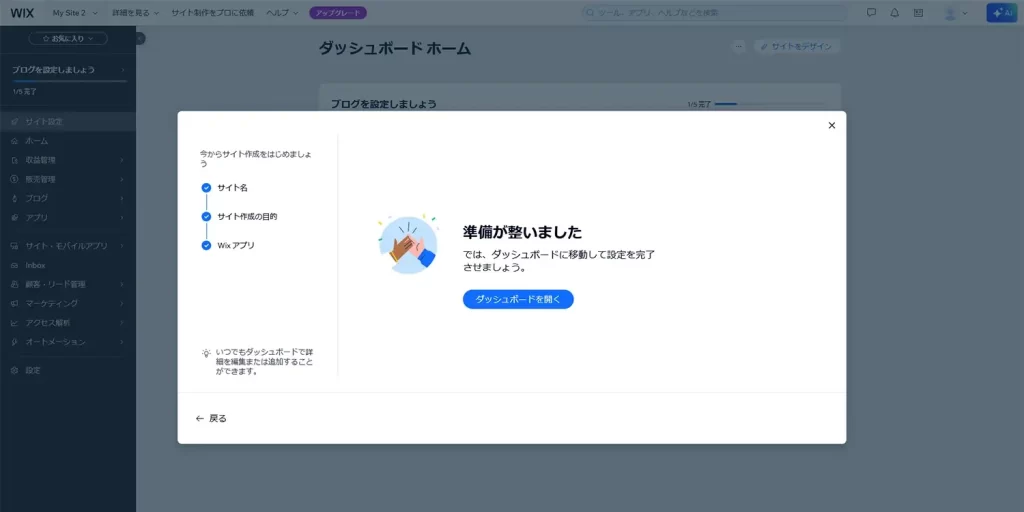Select the サイト作成の目的 step checkmark
Image resolution: width=1024 pixels, height=512 pixels.
206,216
